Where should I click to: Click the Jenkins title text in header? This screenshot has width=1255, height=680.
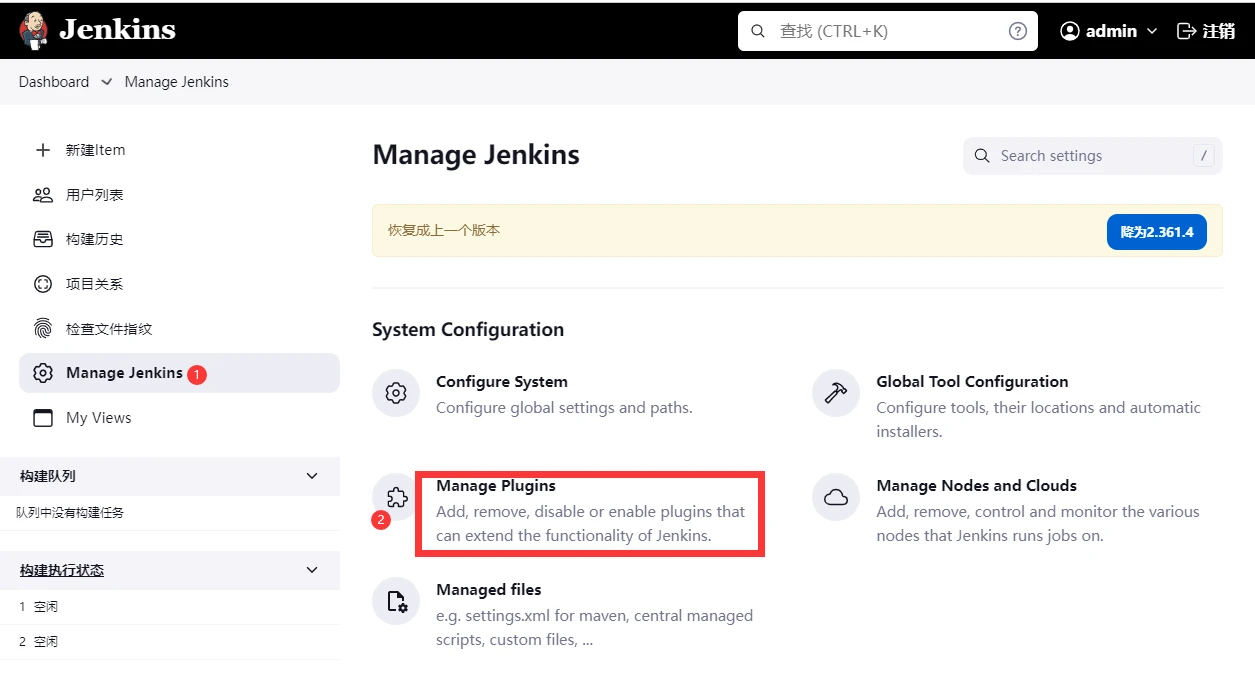(x=117, y=30)
